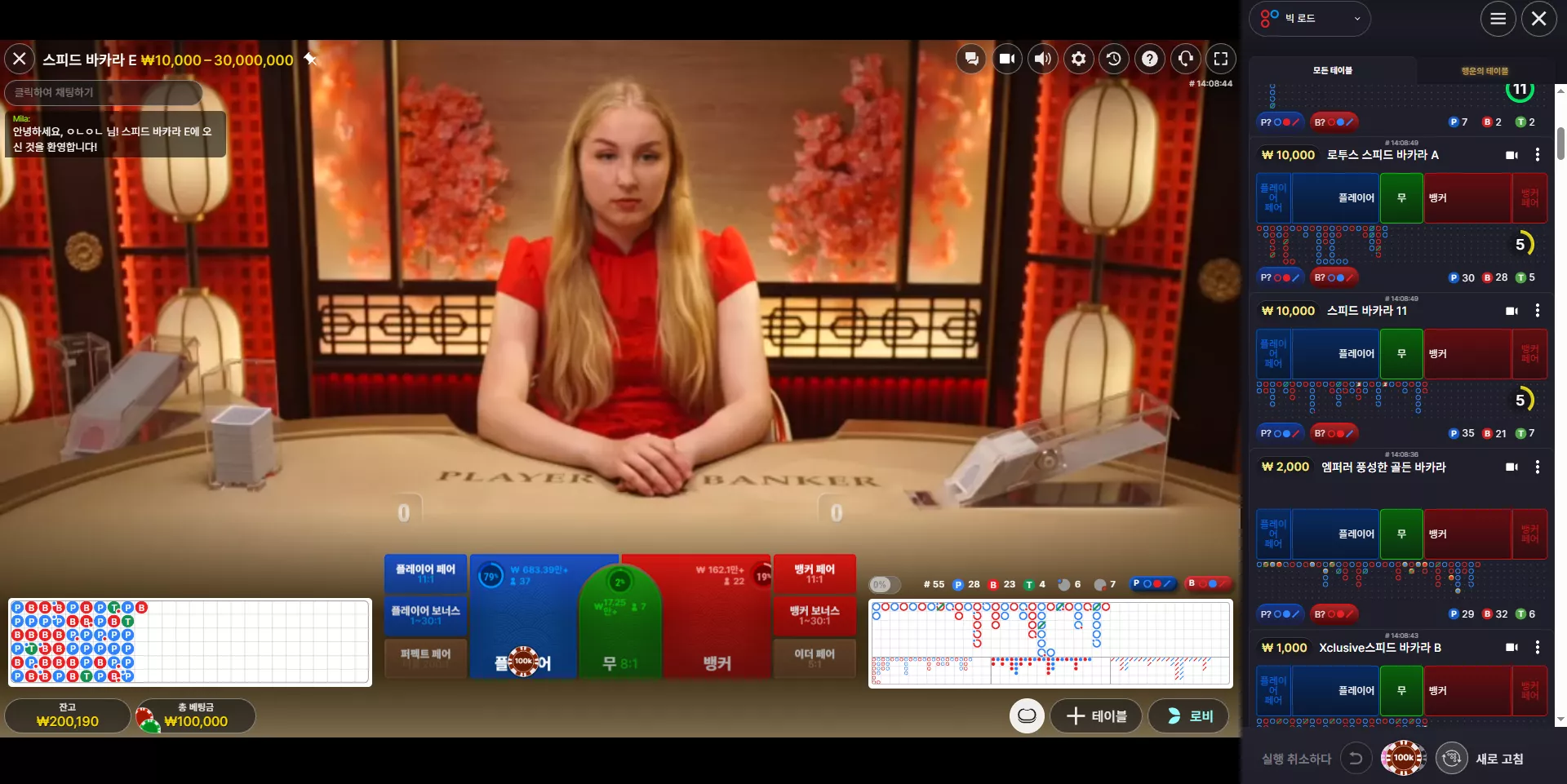Image resolution: width=1567 pixels, height=784 pixels.
Task: Open more options for 로투스 스피드 바카라 A
Action: 1538,155
